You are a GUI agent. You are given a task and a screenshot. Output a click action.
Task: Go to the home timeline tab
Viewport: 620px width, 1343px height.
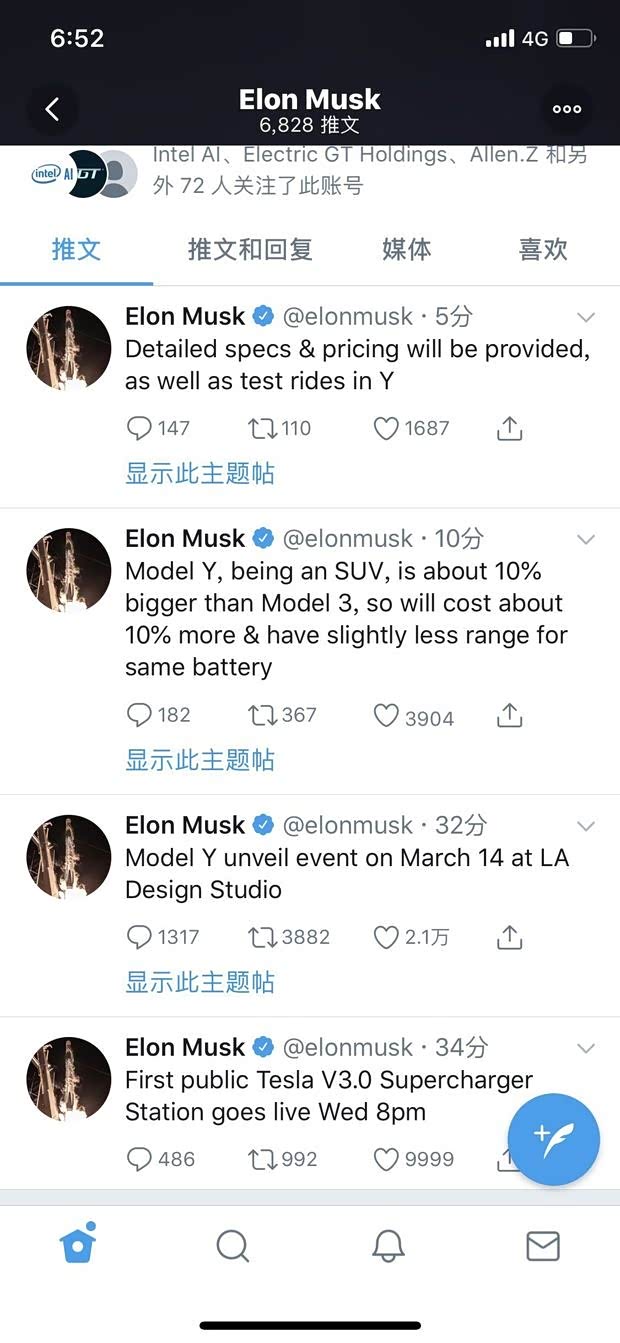tap(78, 1245)
